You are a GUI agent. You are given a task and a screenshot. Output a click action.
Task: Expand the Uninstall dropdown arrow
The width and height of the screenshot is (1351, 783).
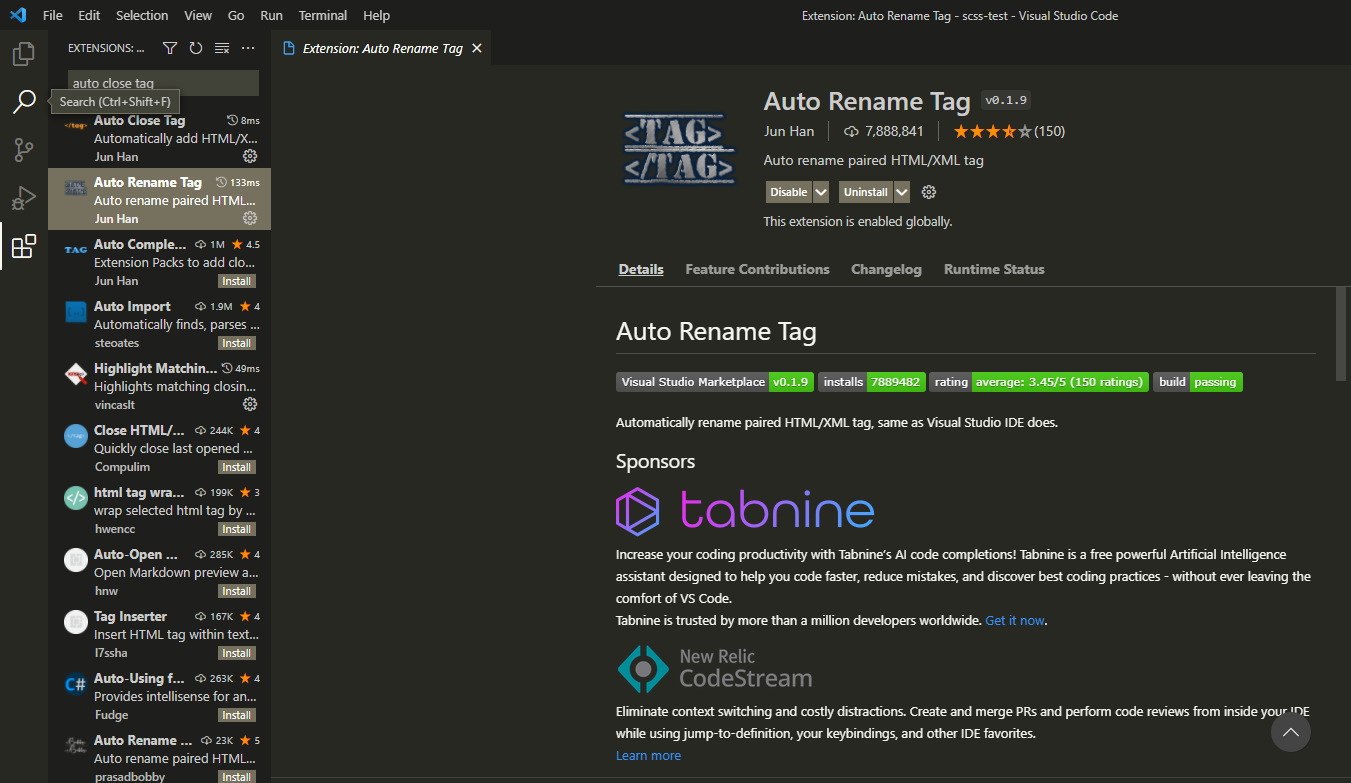902,192
